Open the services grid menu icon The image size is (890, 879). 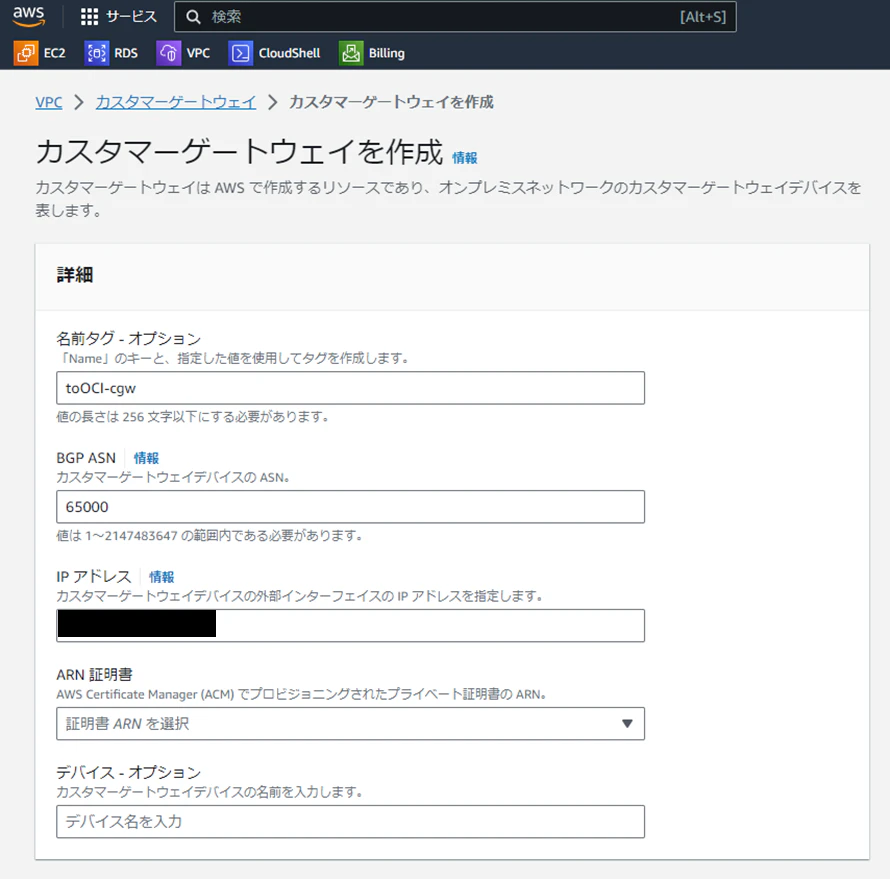[x=89, y=17]
